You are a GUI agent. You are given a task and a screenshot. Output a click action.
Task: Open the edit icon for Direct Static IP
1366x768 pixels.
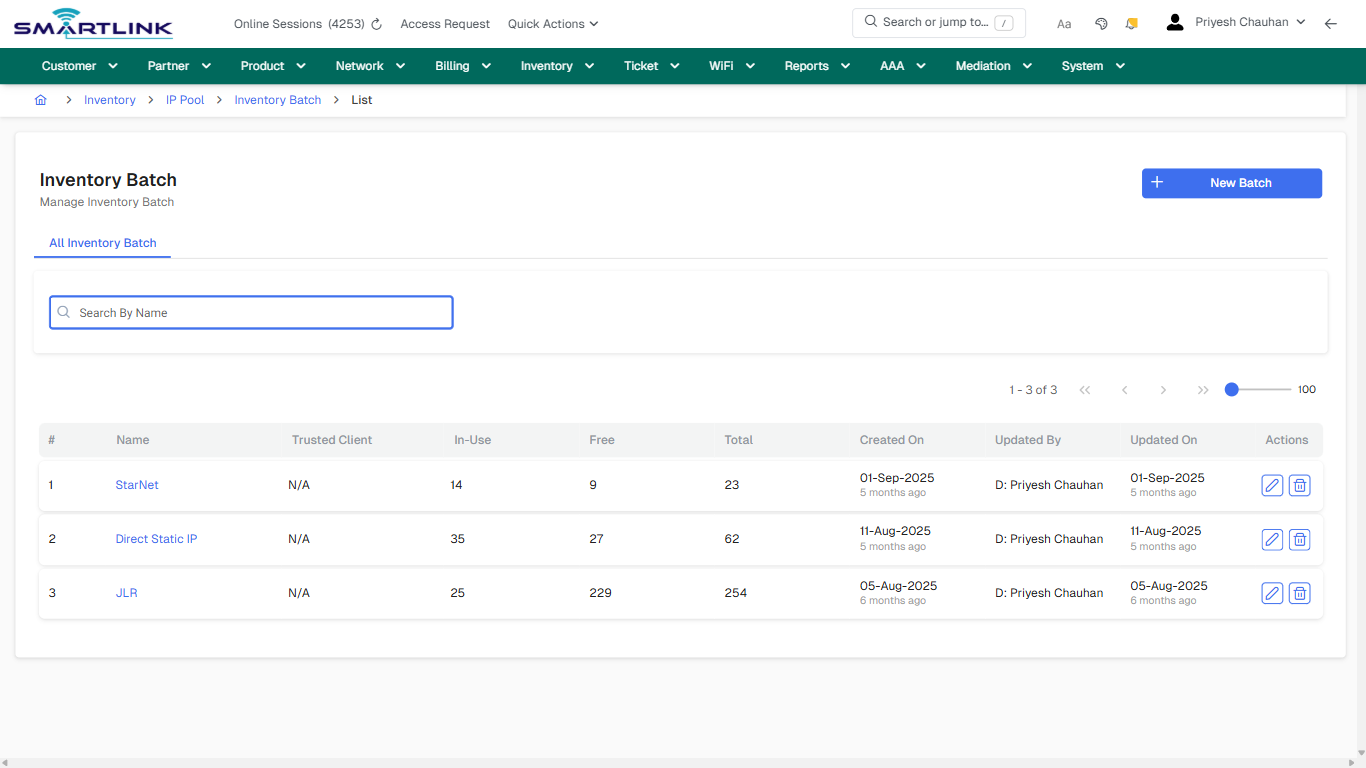[x=1271, y=539]
